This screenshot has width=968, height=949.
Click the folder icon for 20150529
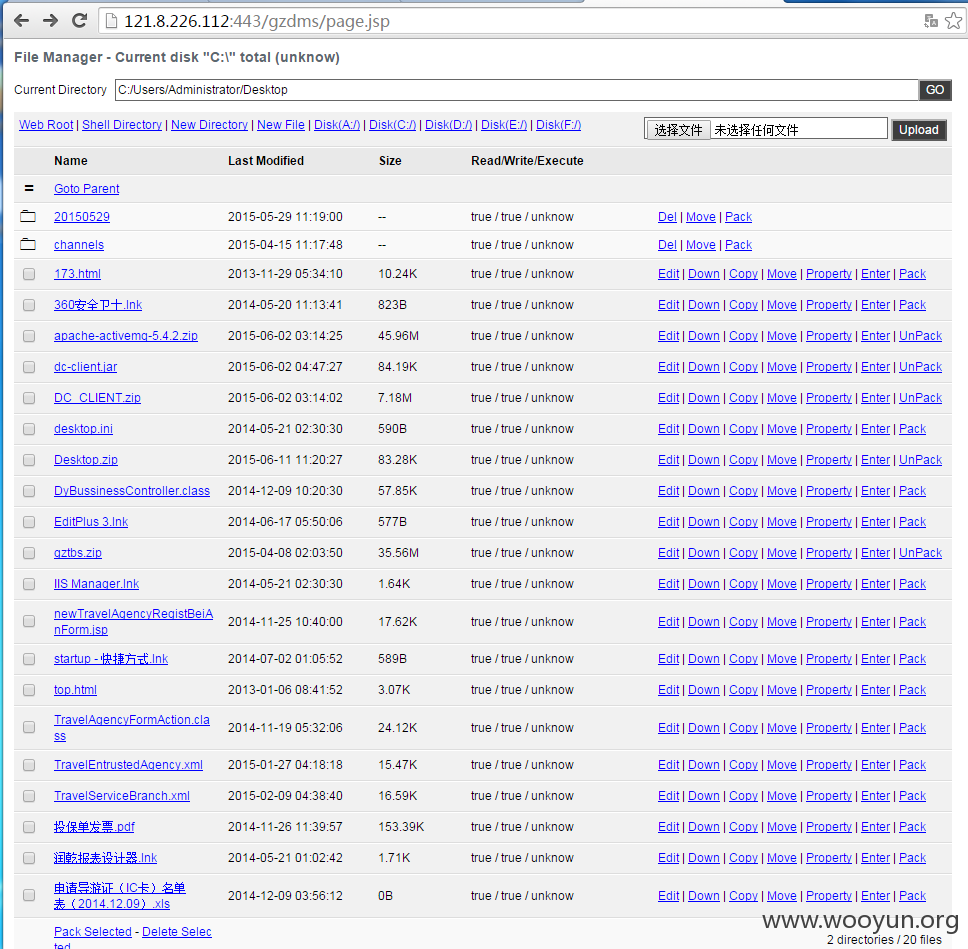(28, 216)
